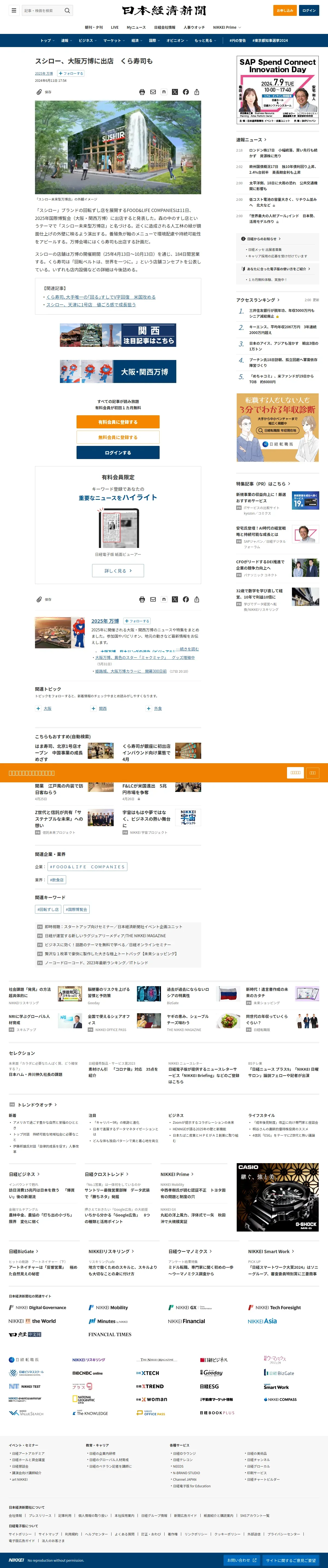Click お問い合わせ footer button

(x=242, y=1560)
